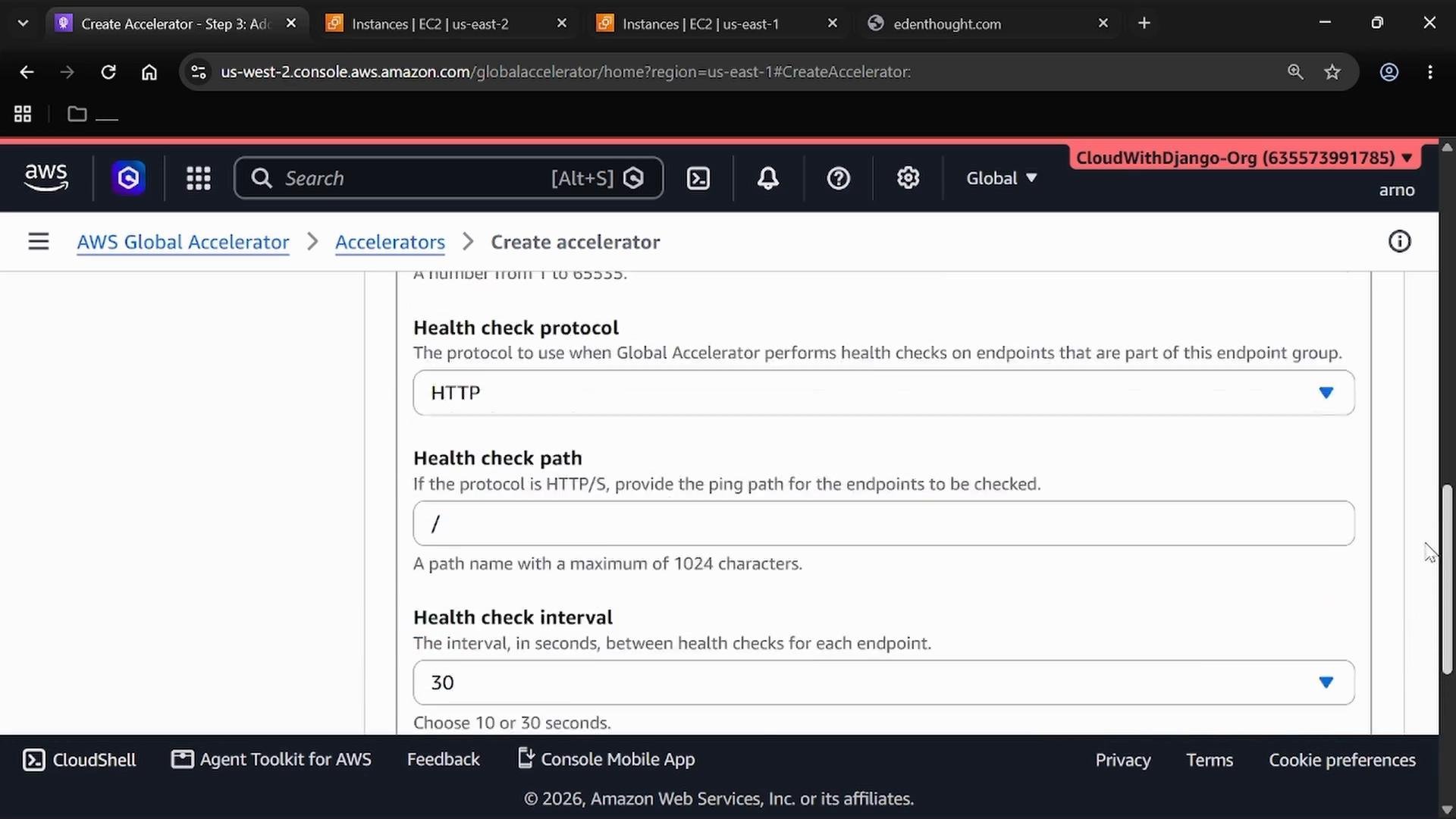This screenshot has height=819, width=1456.
Task: Open Agent Toolkit for AWS
Action: tap(271, 760)
